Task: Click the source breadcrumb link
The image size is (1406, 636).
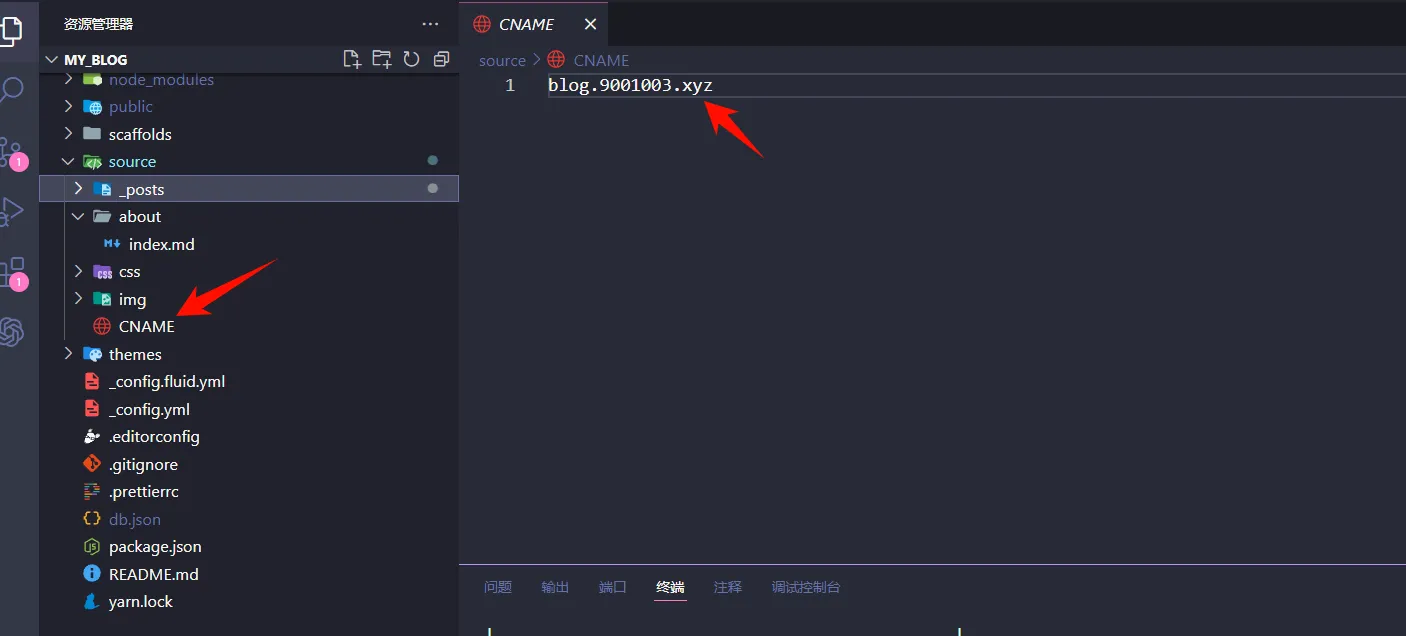Action: click(502, 60)
